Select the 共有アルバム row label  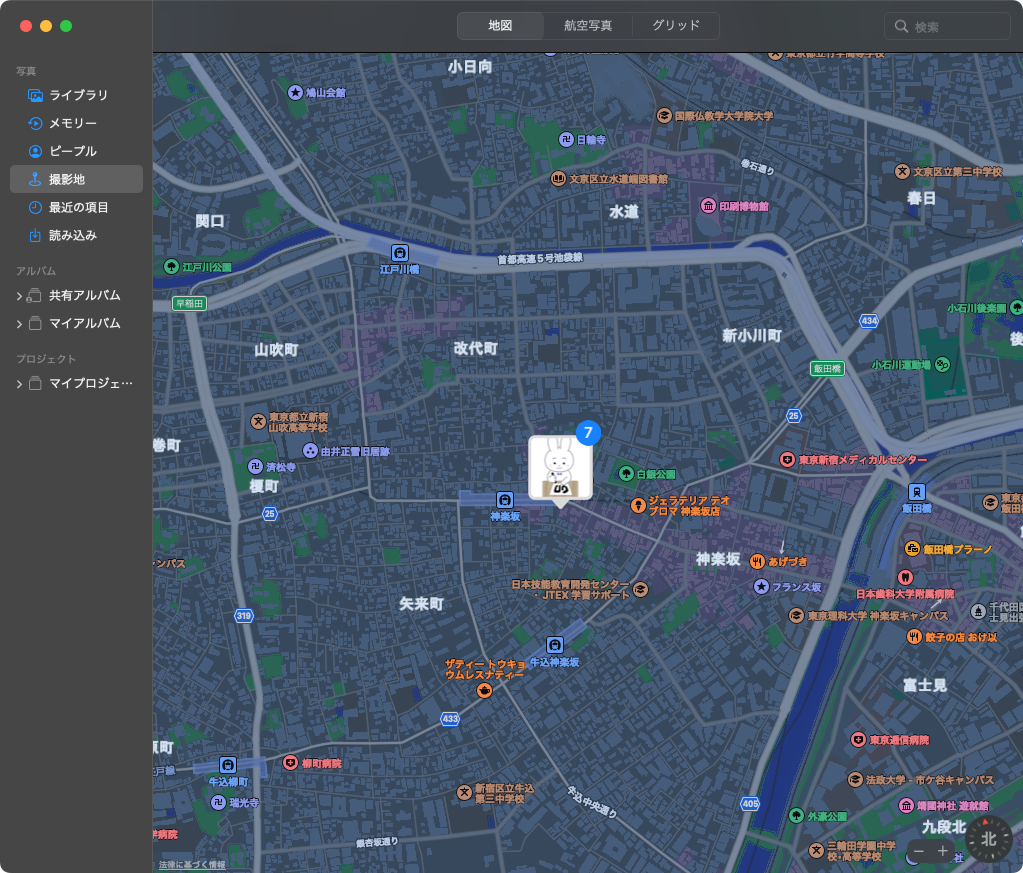coord(85,296)
